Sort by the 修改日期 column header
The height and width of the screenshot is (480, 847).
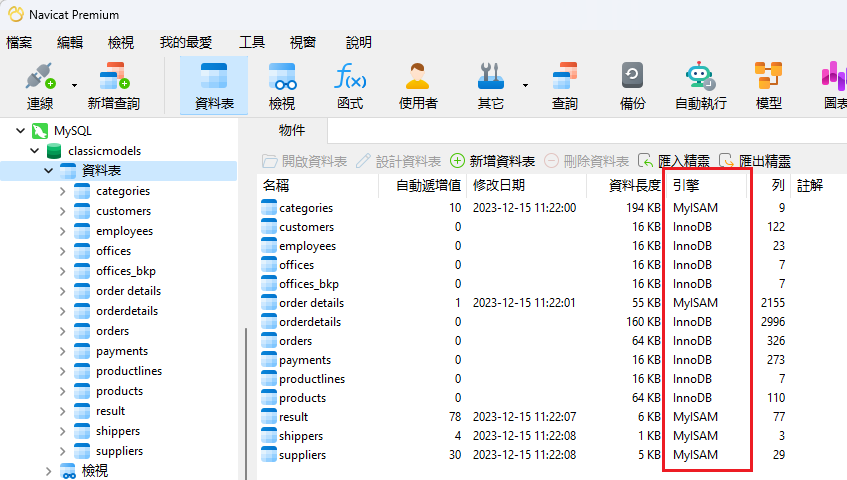(x=527, y=186)
